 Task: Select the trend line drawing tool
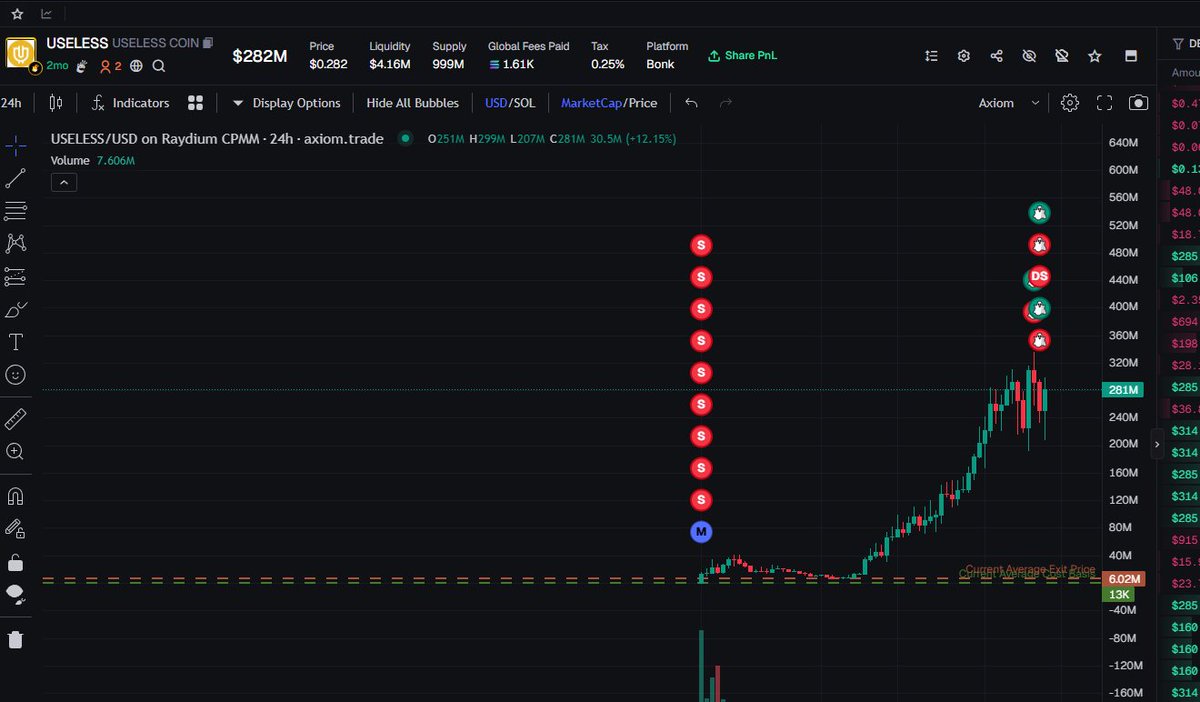[x=15, y=179]
